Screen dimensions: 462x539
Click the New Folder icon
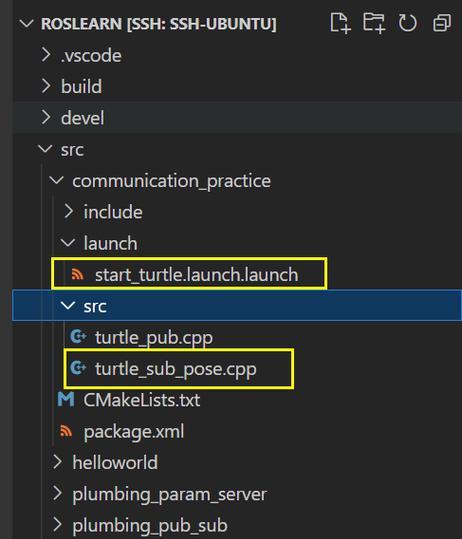coord(374,23)
